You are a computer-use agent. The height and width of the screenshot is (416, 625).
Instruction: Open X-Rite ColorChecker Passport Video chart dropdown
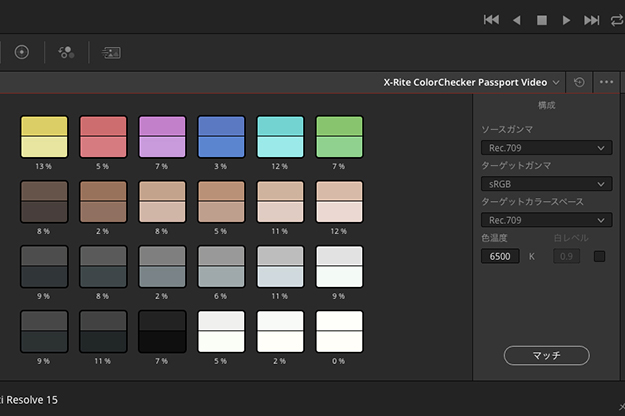471,82
